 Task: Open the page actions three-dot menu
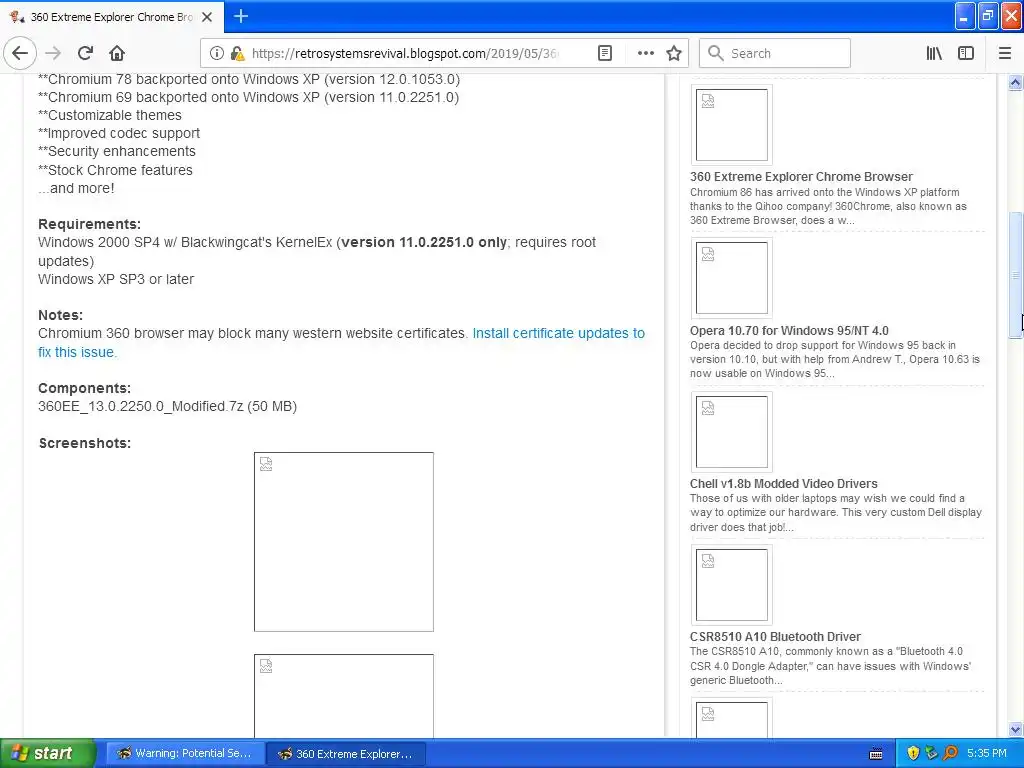[645, 53]
